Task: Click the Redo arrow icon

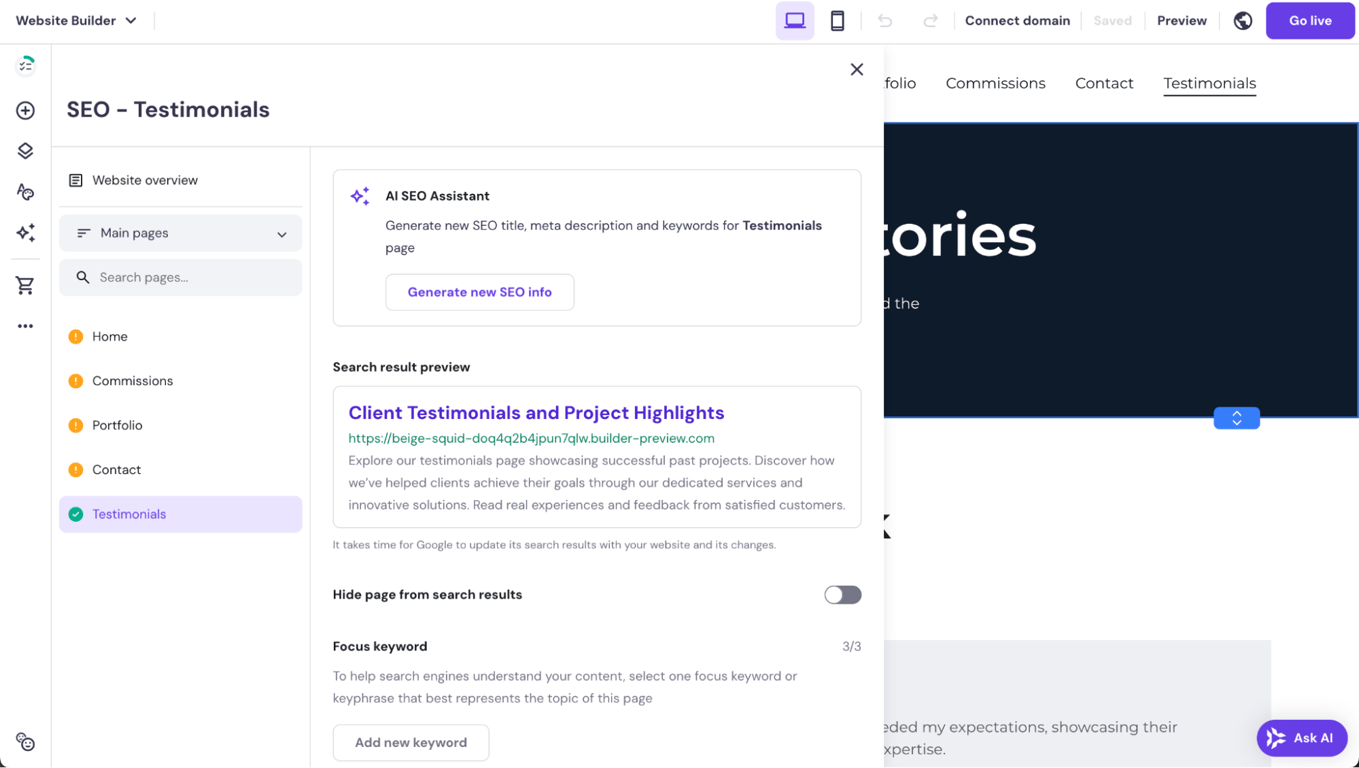Action: tap(926, 20)
